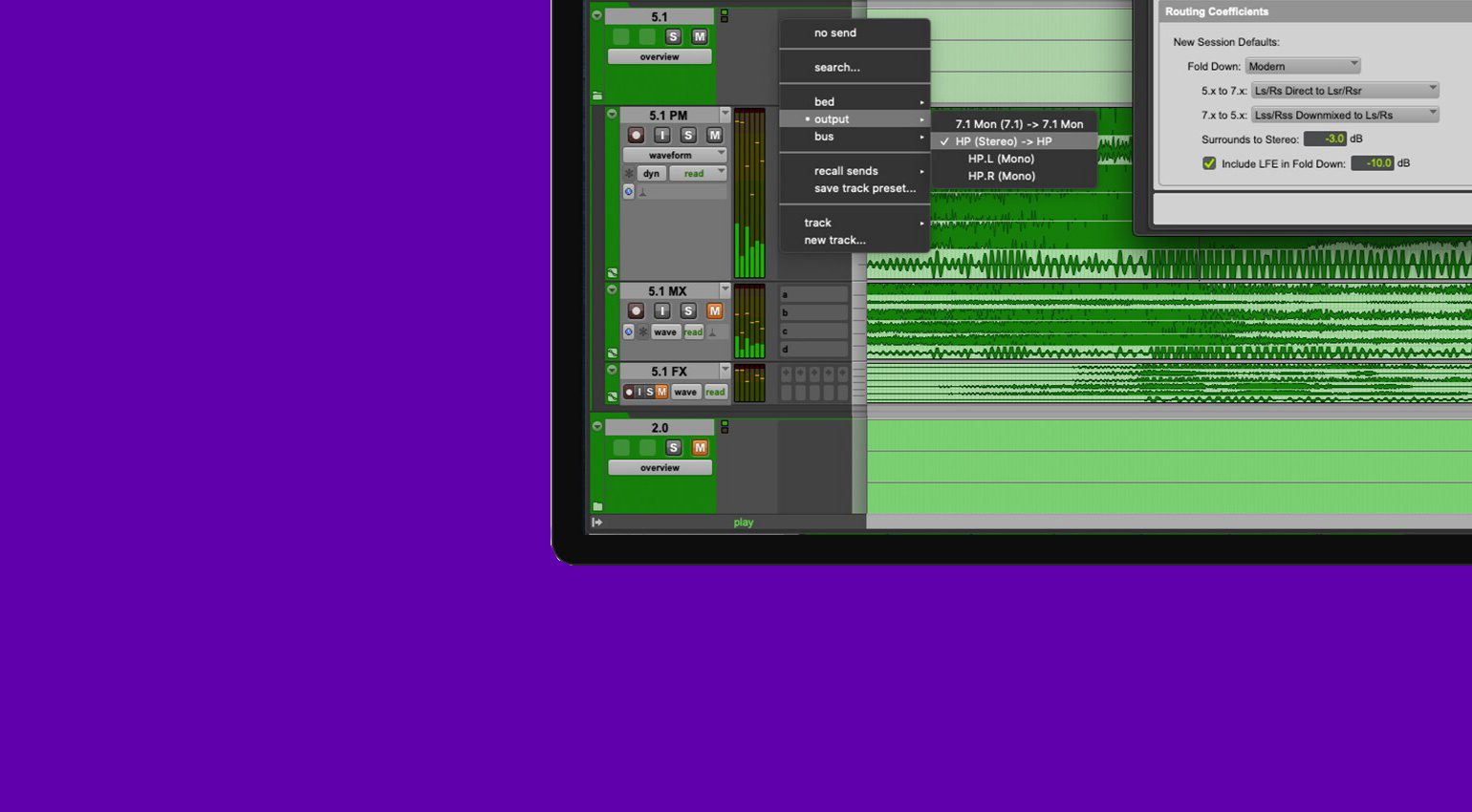Click the overview button on the 2.0 track
The width and height of the screenshot is (1472, 812).
click(x=659, y=467)
